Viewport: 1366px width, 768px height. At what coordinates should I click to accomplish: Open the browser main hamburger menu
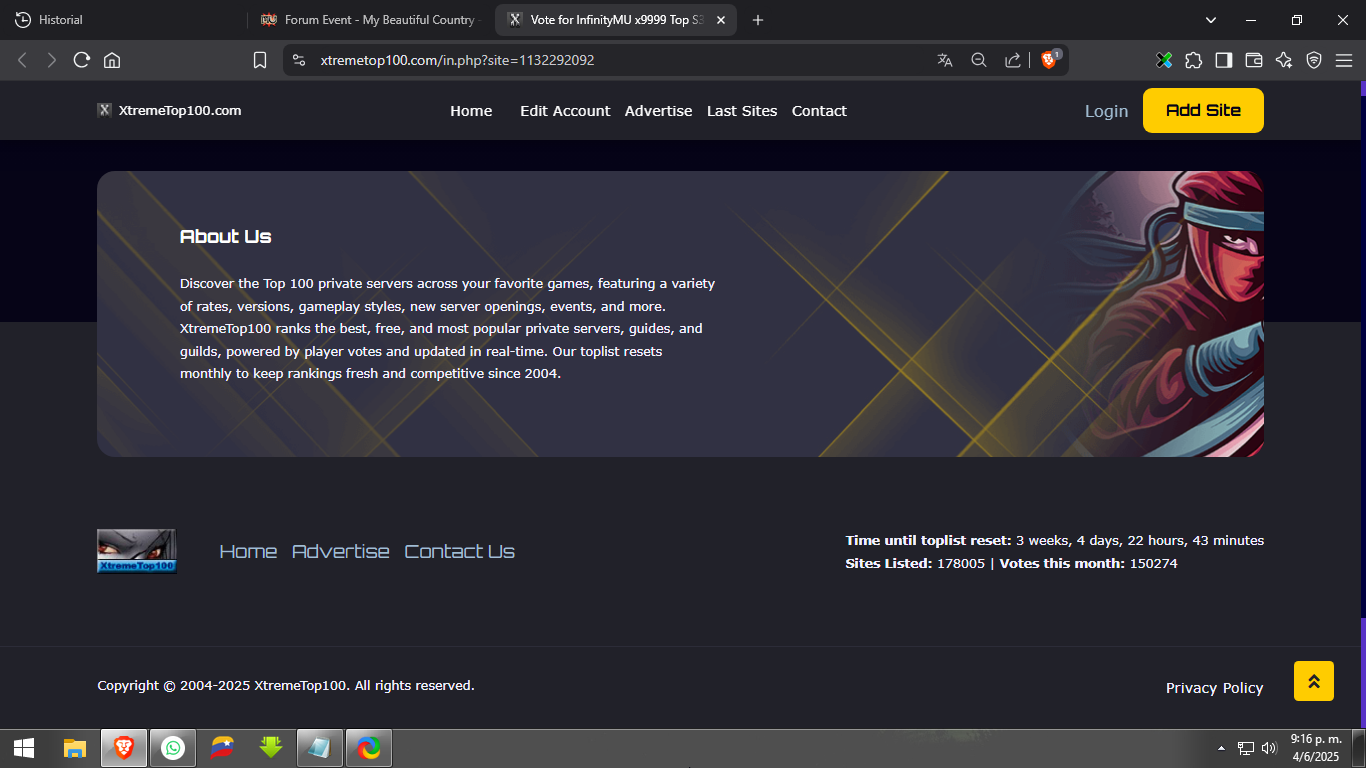pos(1344,60)
